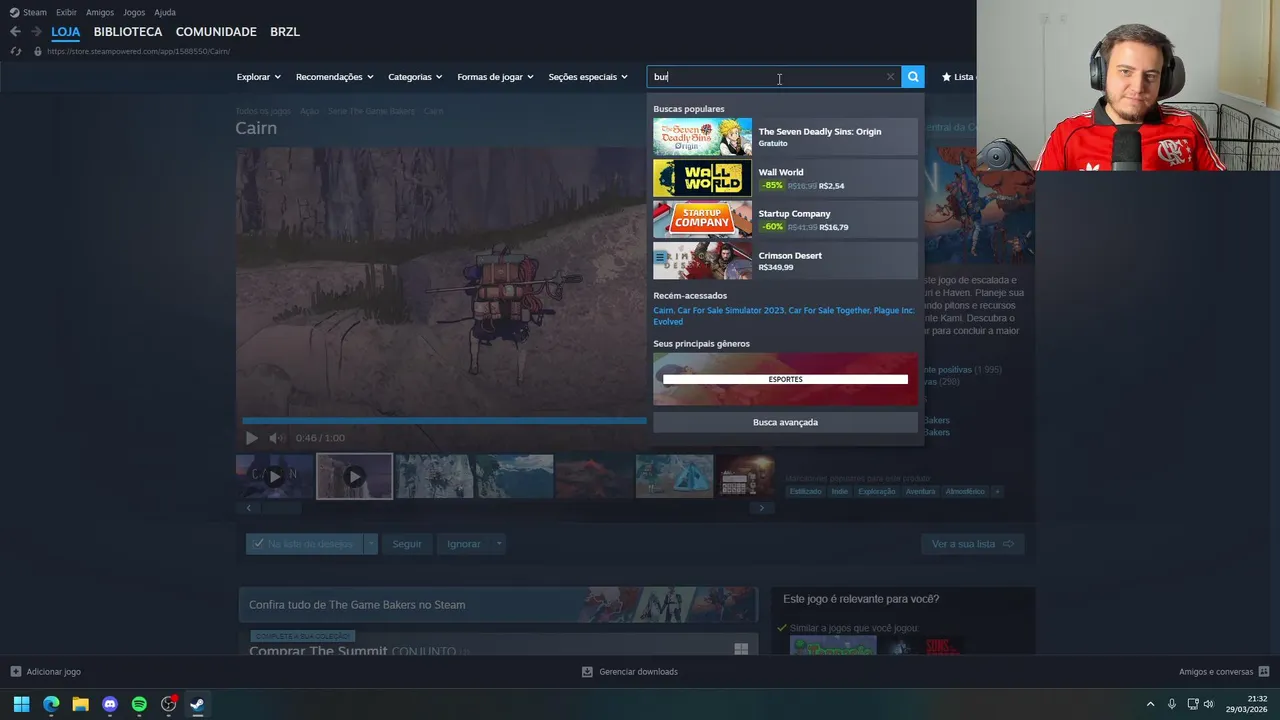The image size is (1280, 720).
Task: Expand the Ignorar dropdown arrow
Action: click(x=498, y=544)
